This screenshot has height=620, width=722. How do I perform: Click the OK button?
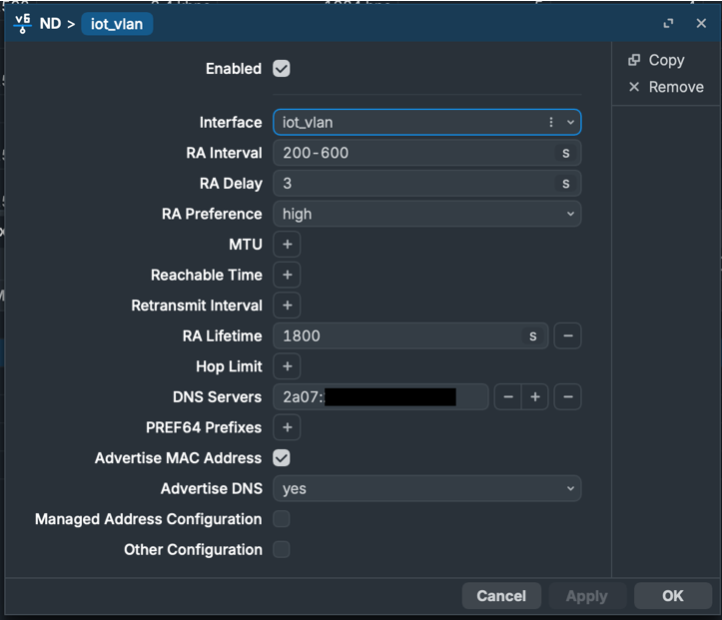tap(673, 596)
